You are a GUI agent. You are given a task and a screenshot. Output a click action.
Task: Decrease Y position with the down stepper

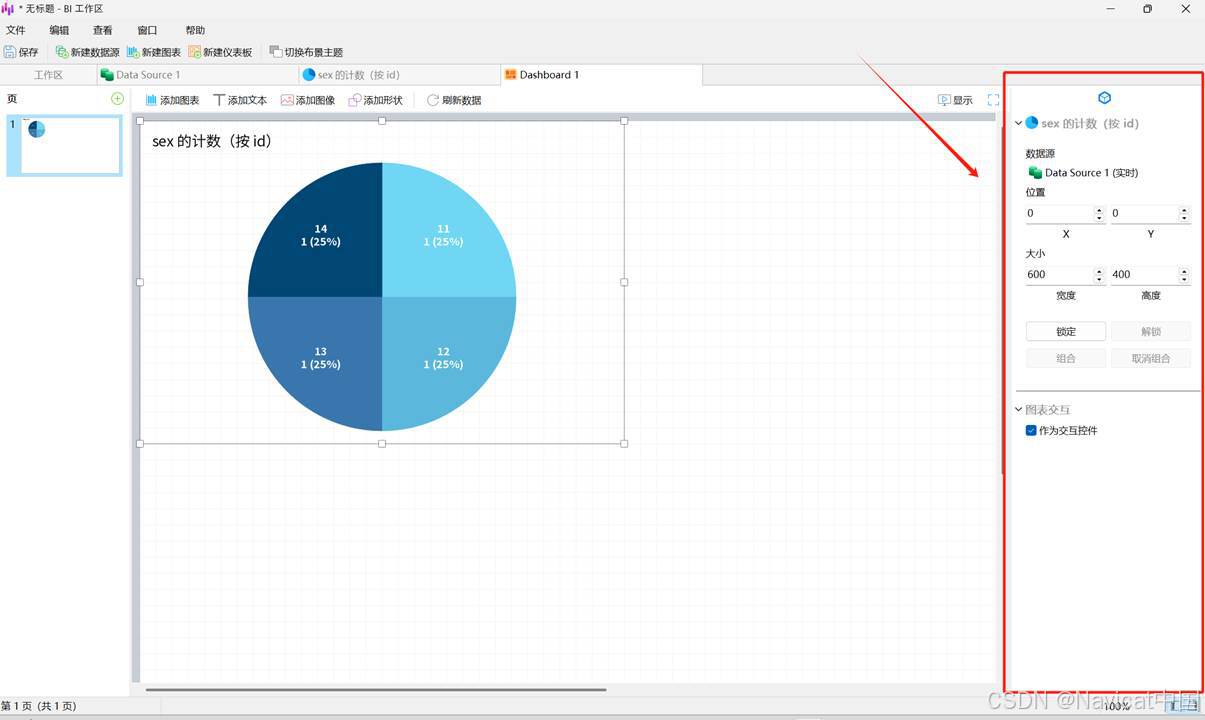click(1184, 217)
